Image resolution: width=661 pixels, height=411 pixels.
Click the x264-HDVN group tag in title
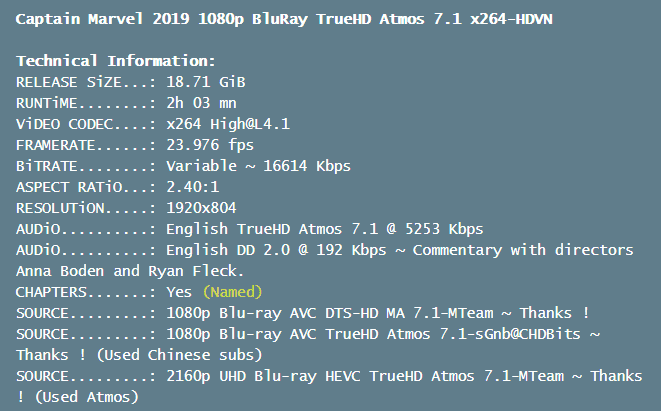(511, 19)
